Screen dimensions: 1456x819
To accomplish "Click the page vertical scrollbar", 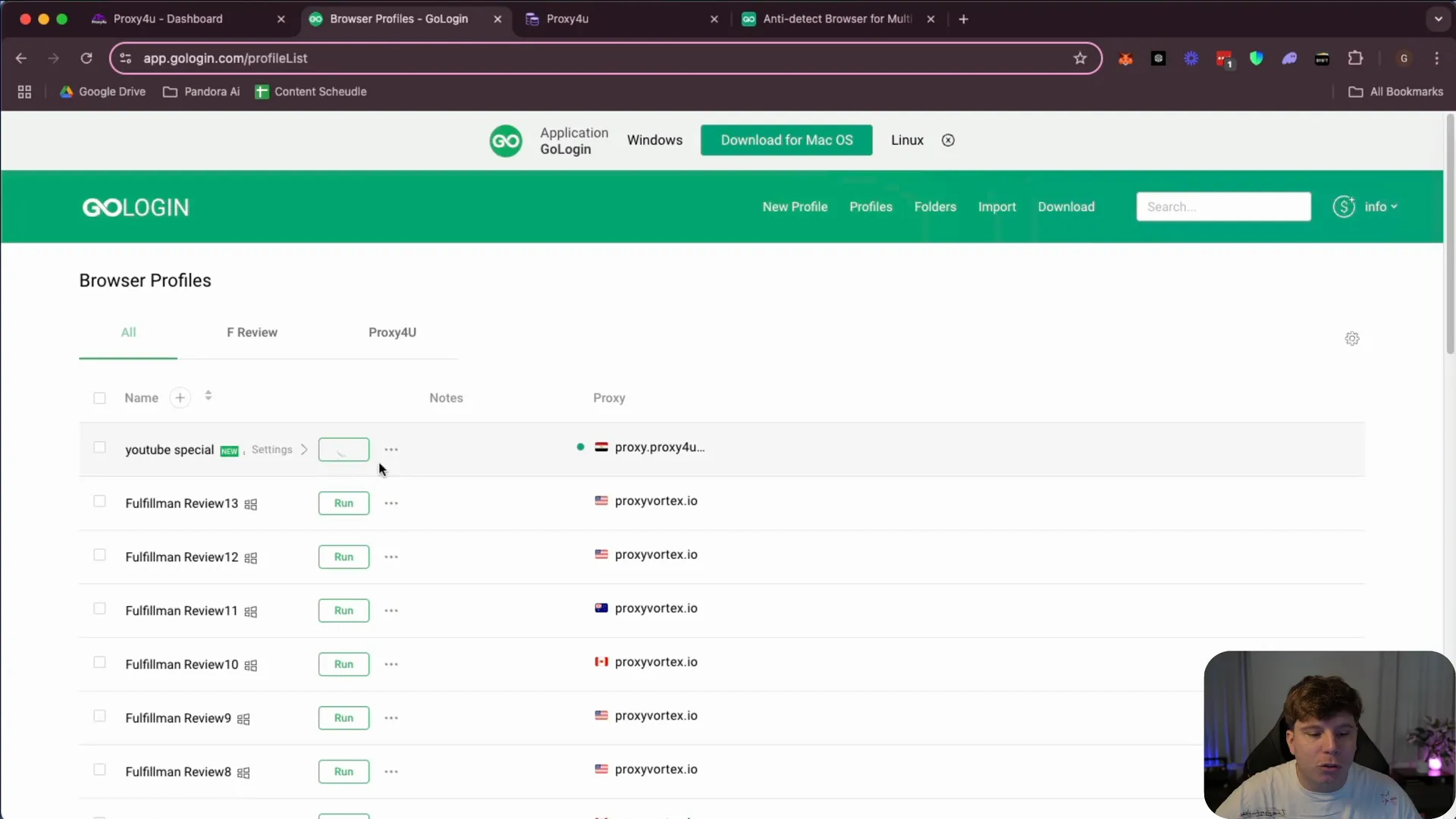I will click(x=1450, y=235).
